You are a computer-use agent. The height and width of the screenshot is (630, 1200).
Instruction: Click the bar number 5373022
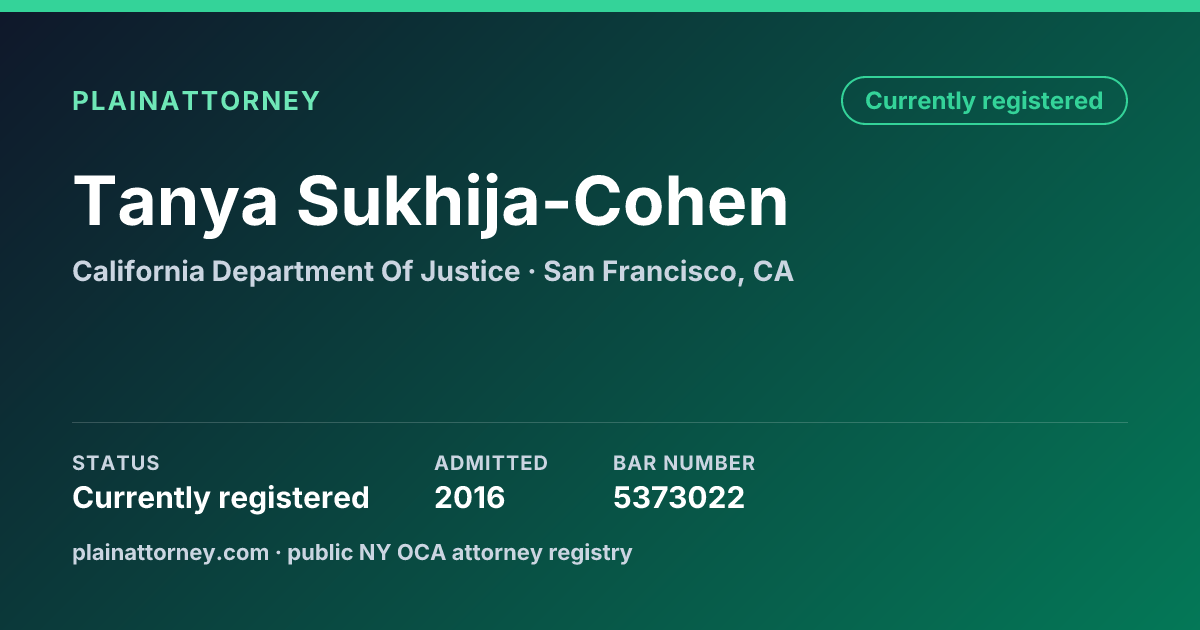pos(679,498)
